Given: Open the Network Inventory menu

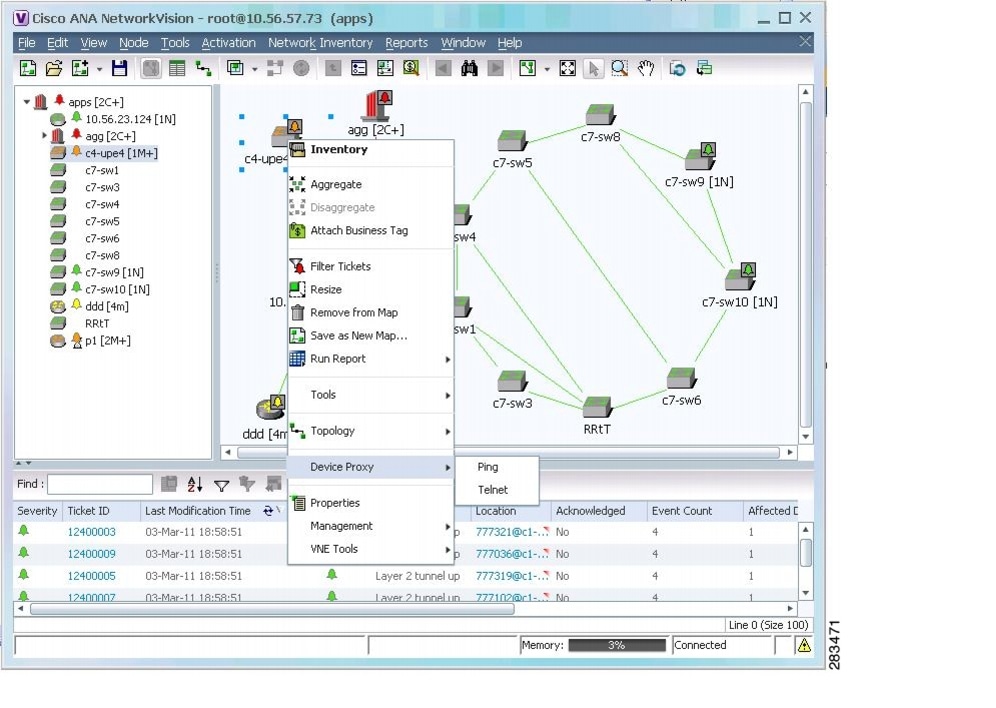Looking at the screenshot, I should click(x=320, y=42).
